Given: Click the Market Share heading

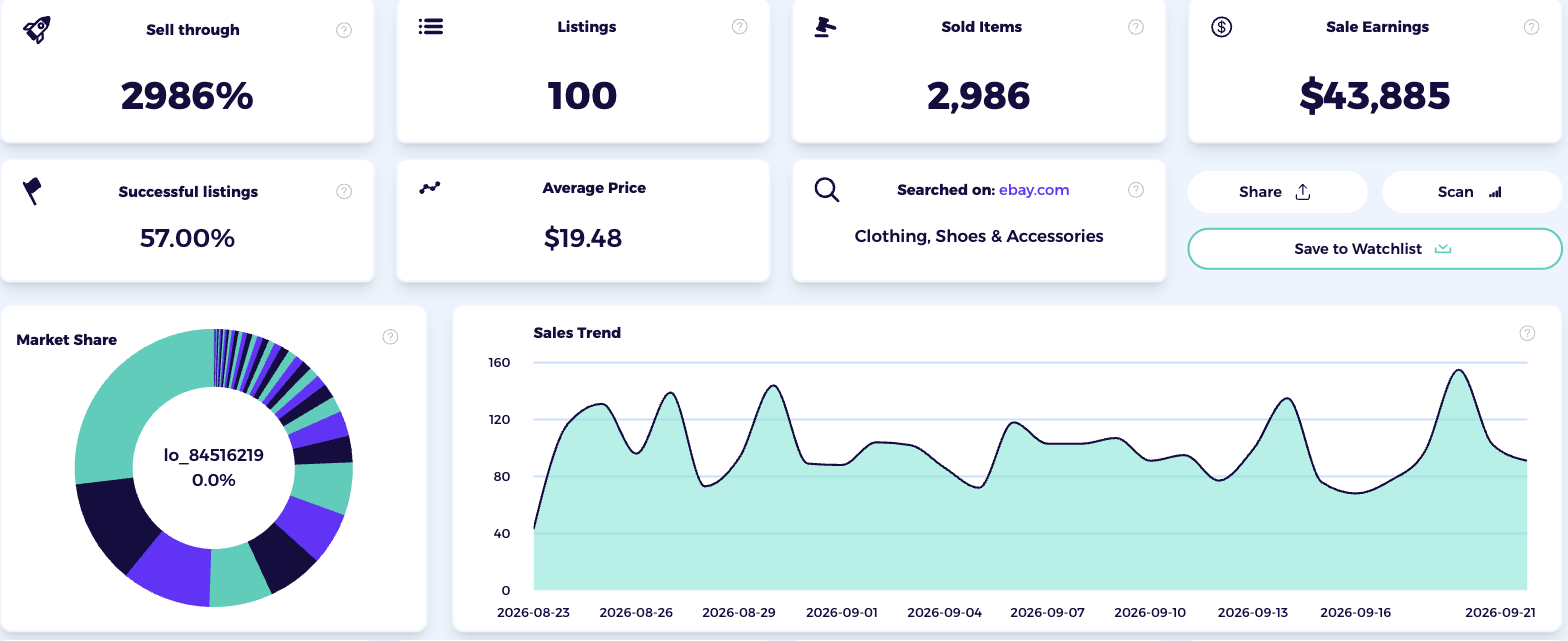Looking at the screenshot, I should [67, 340].
